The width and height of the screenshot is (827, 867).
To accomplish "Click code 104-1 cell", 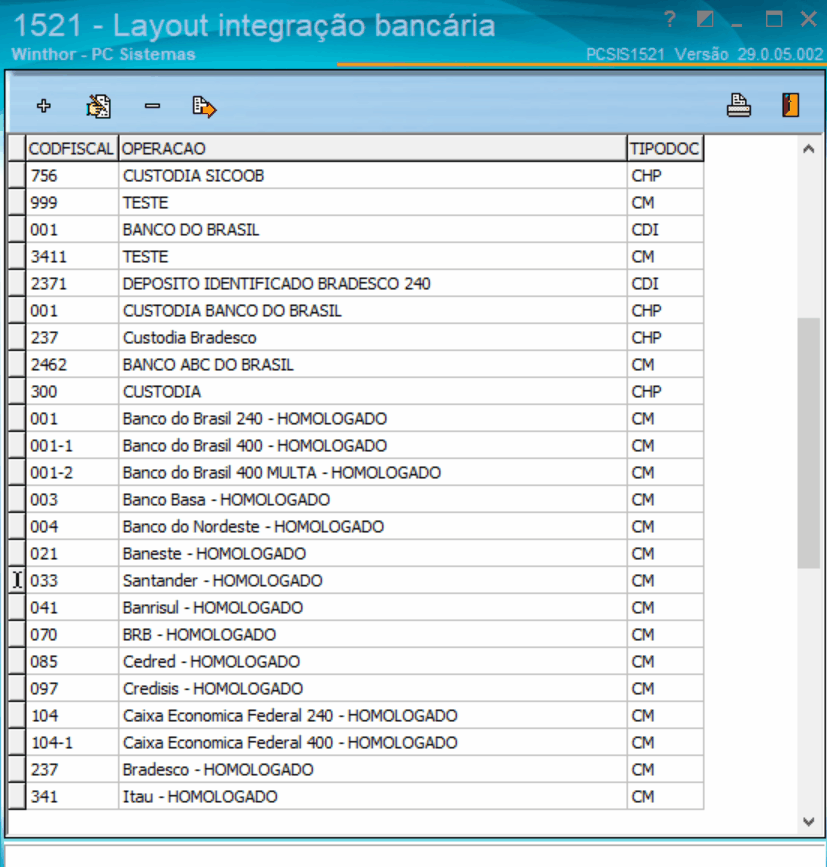I will coord(72,743).
